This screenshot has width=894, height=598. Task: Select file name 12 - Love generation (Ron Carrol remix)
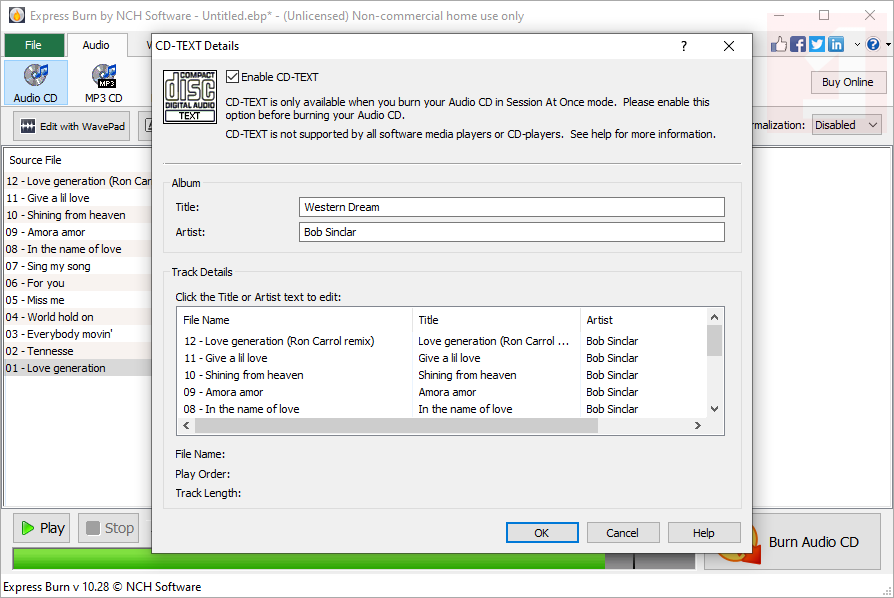point(279,341)
